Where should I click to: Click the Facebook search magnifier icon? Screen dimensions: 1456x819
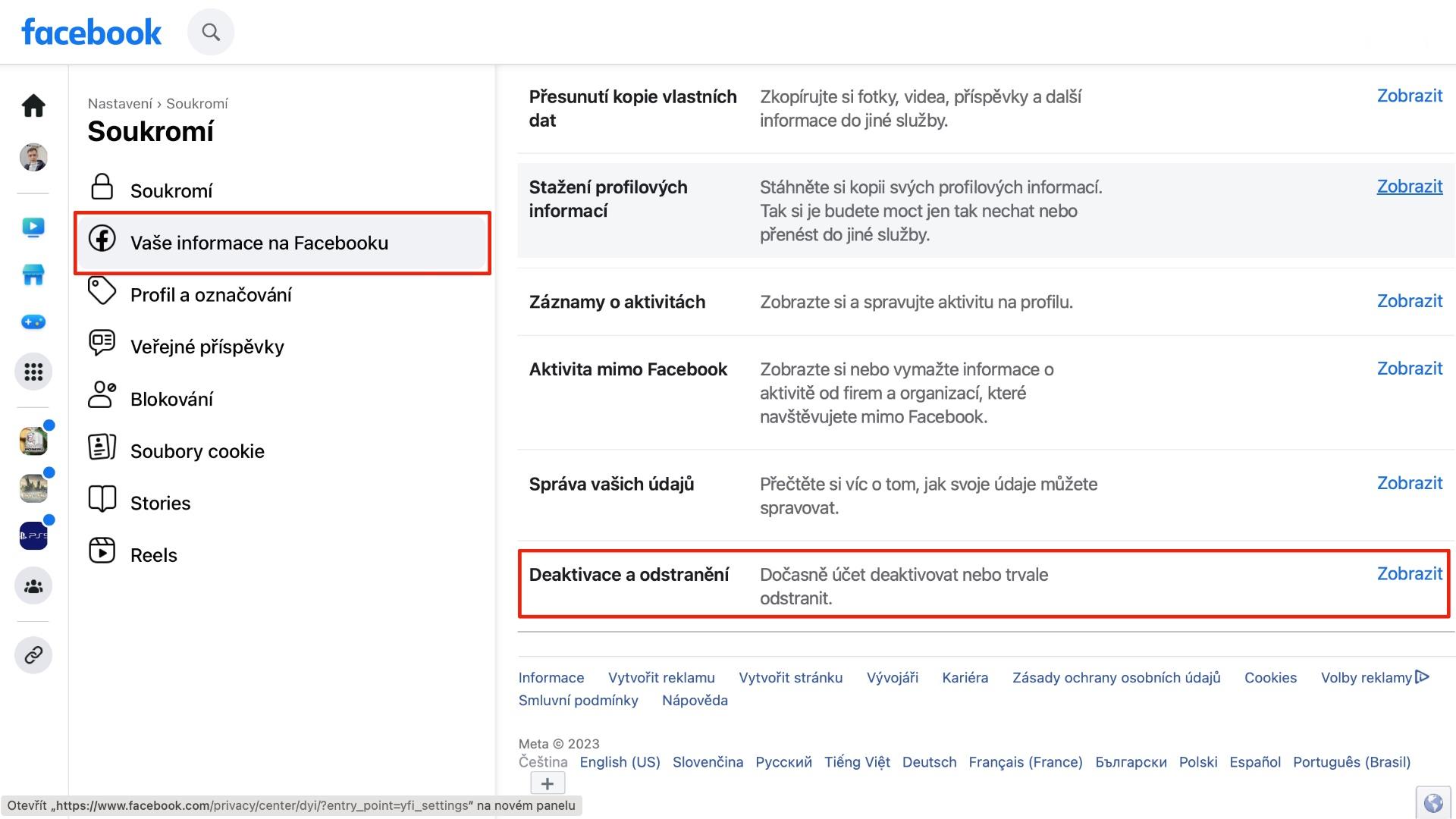pos(211,32)
